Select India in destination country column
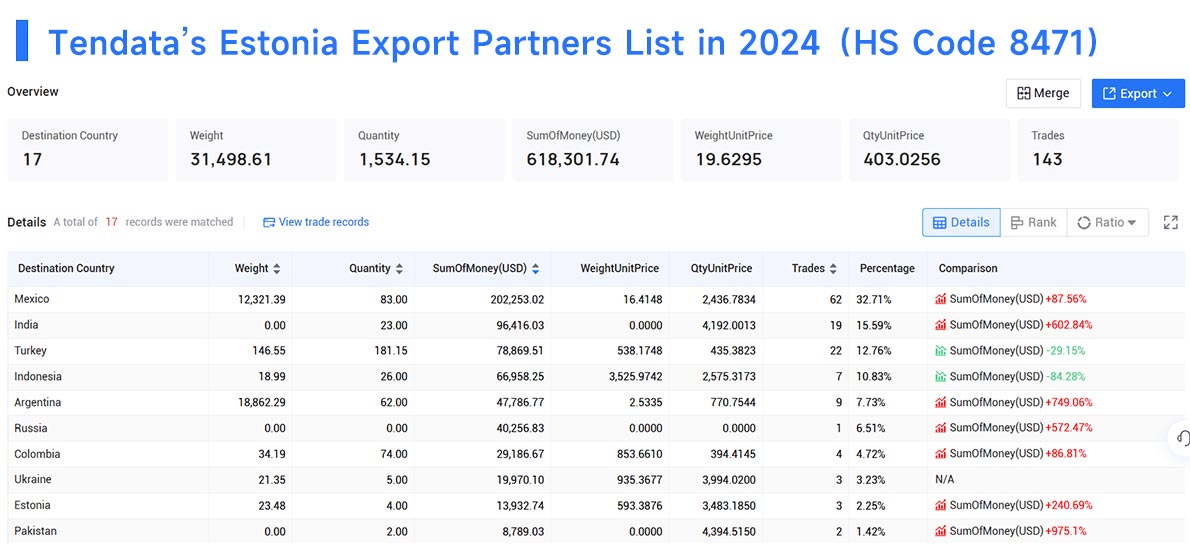 pyautogui.click(x=27, y=326)
